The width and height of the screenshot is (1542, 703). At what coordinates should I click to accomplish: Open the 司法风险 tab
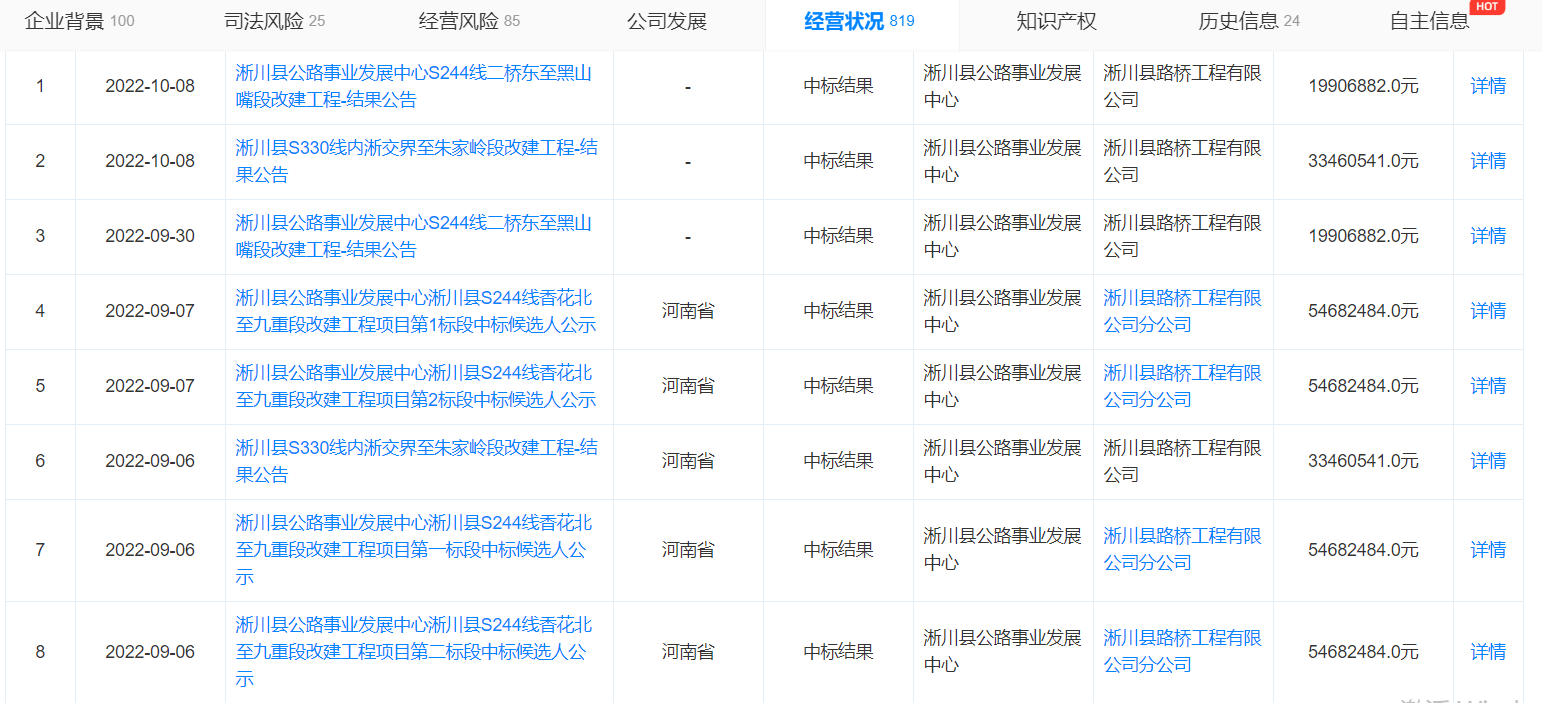[274, 21]
